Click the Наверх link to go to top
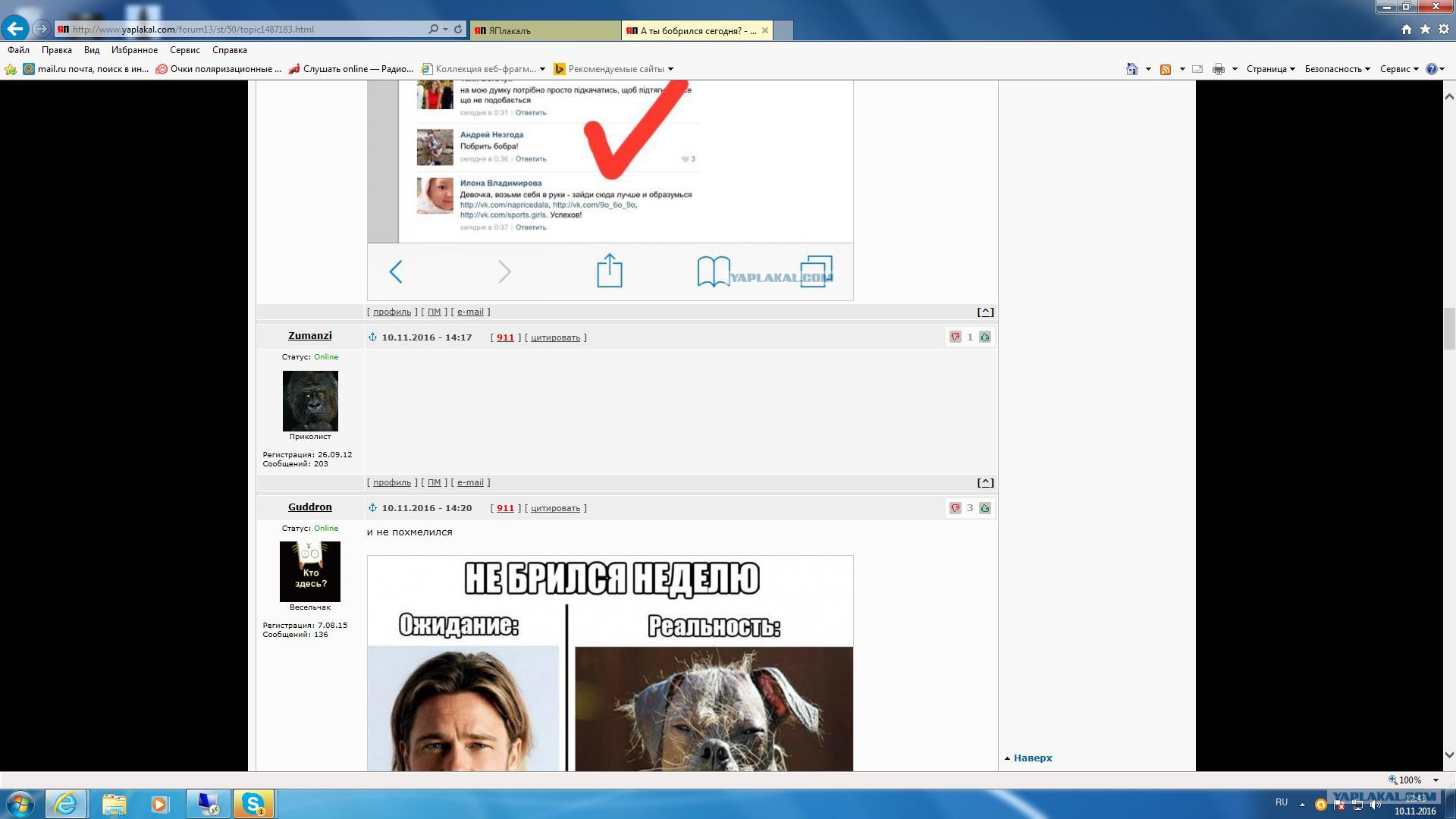1456x819 pixels. [1033, 758]
